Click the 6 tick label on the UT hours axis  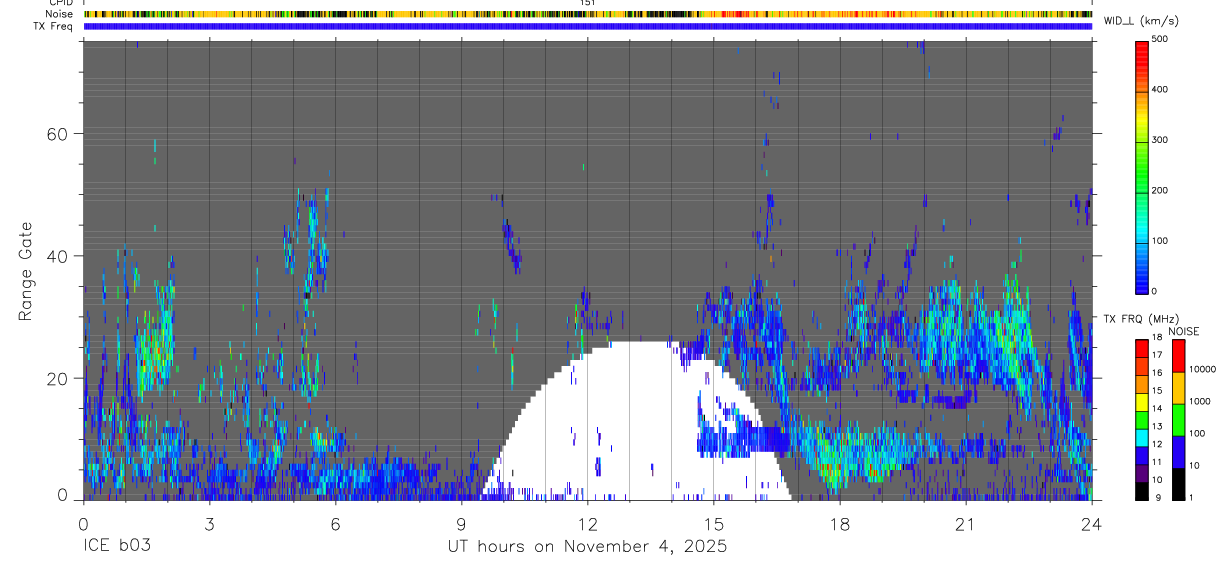[x=335, y=524]
